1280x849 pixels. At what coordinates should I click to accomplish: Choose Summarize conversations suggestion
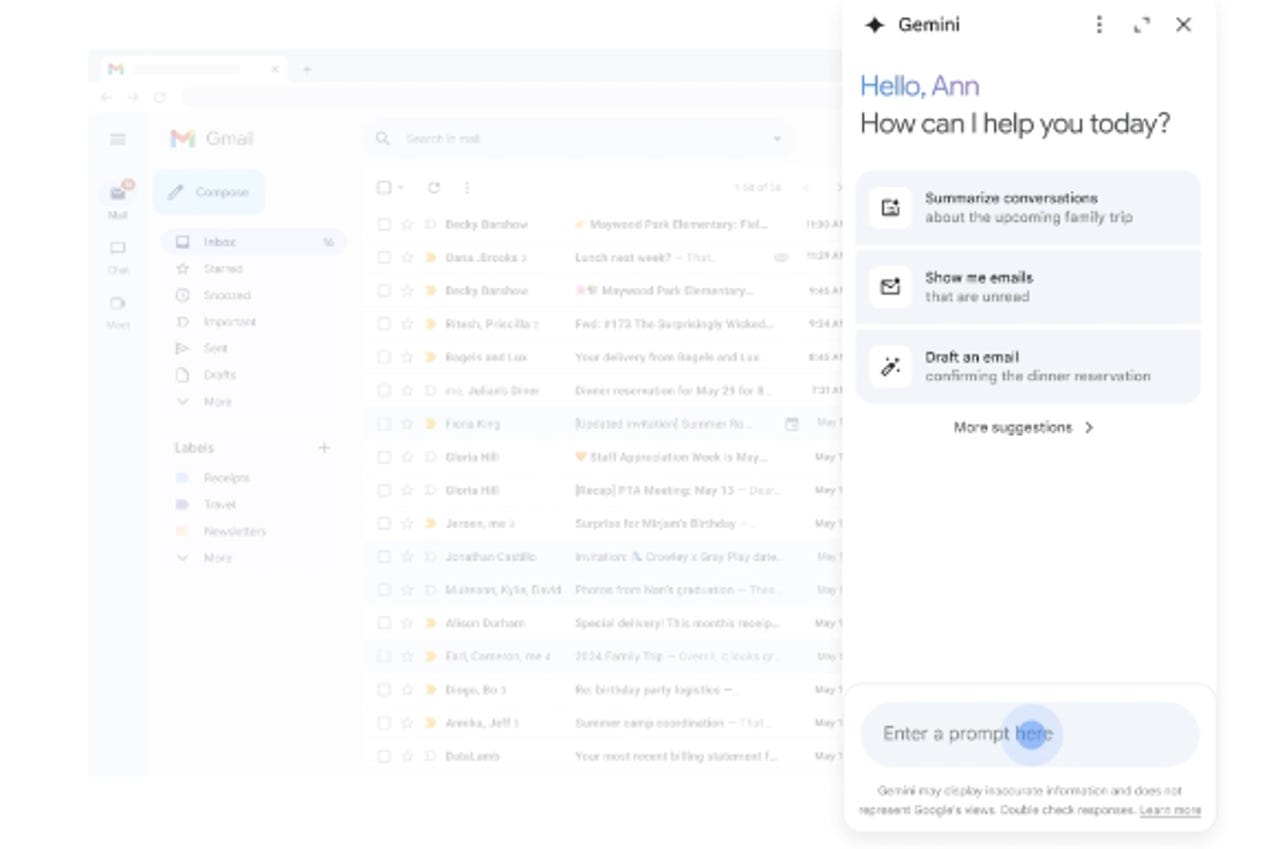tap(1028, 208)
